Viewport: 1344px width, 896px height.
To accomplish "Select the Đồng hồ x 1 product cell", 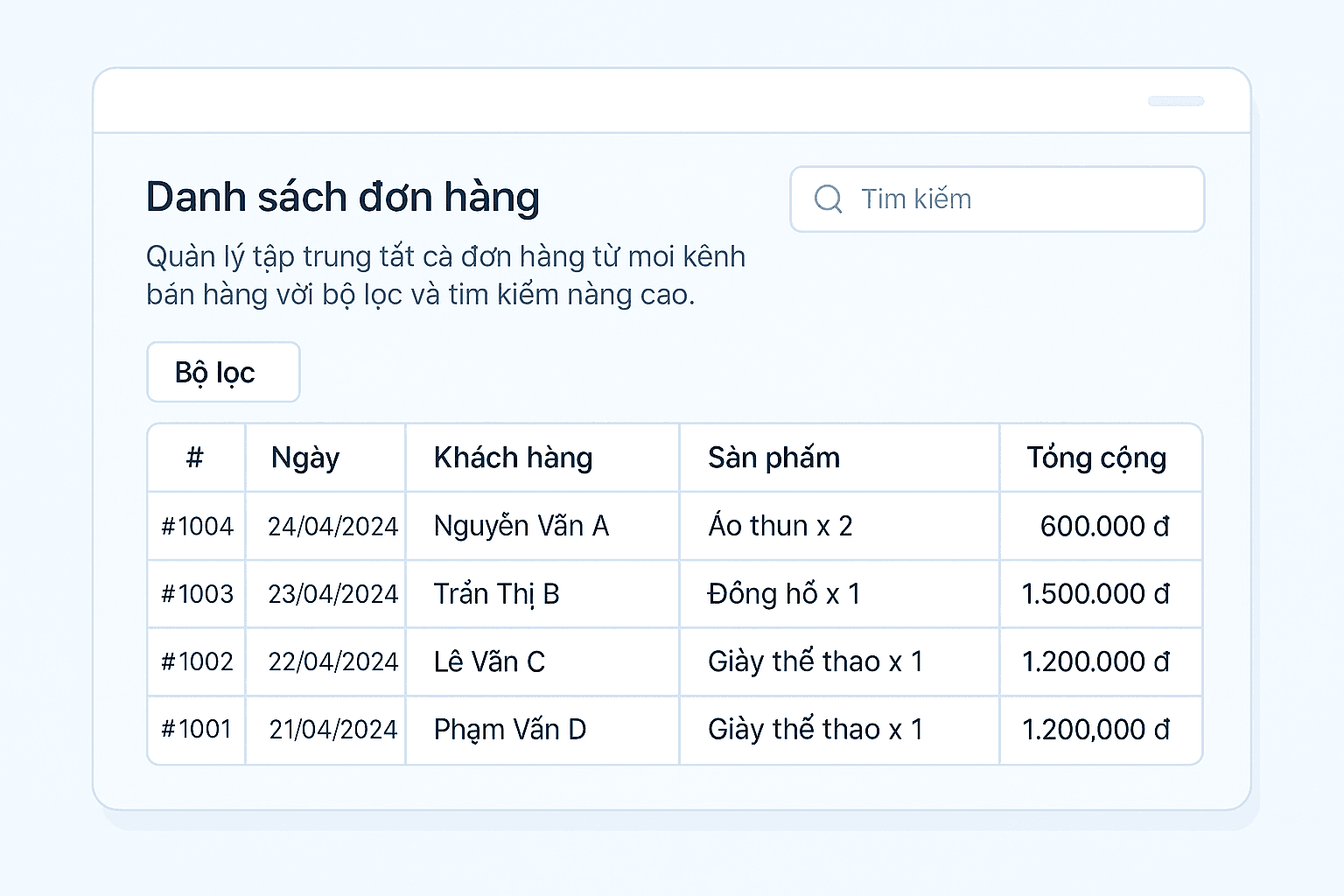I will 784,594.
